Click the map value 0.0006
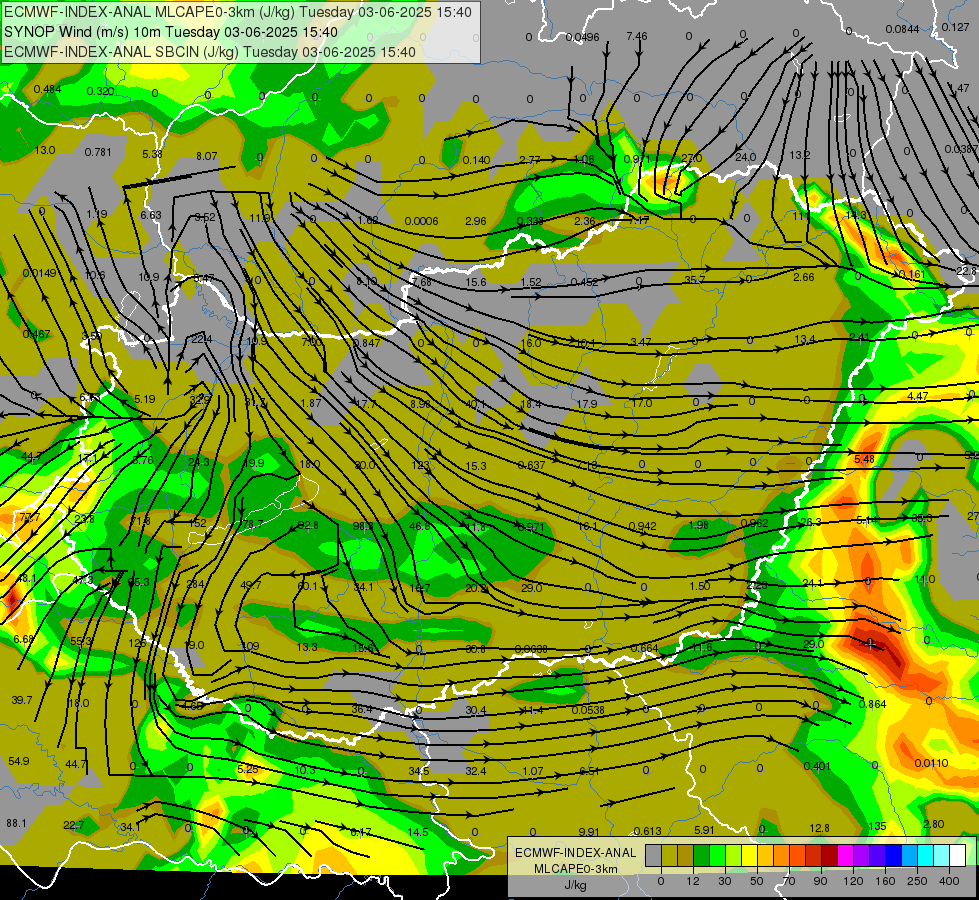979x900 pixels. tap(421, 221)
